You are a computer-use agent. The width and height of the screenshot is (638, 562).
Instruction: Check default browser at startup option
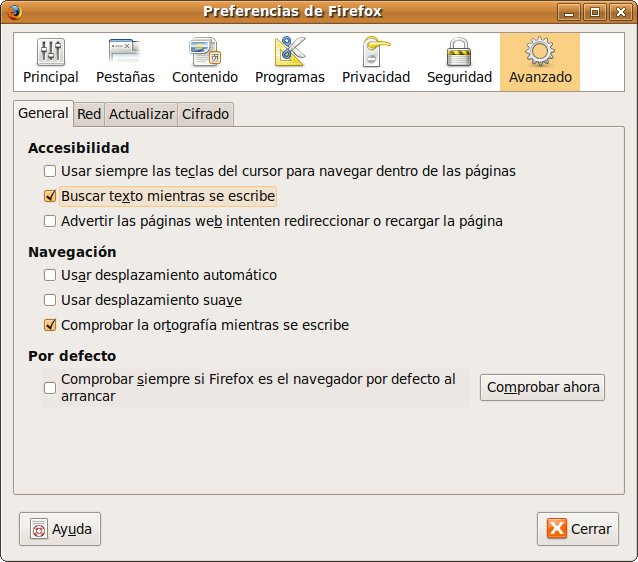(x=50, y=388)
